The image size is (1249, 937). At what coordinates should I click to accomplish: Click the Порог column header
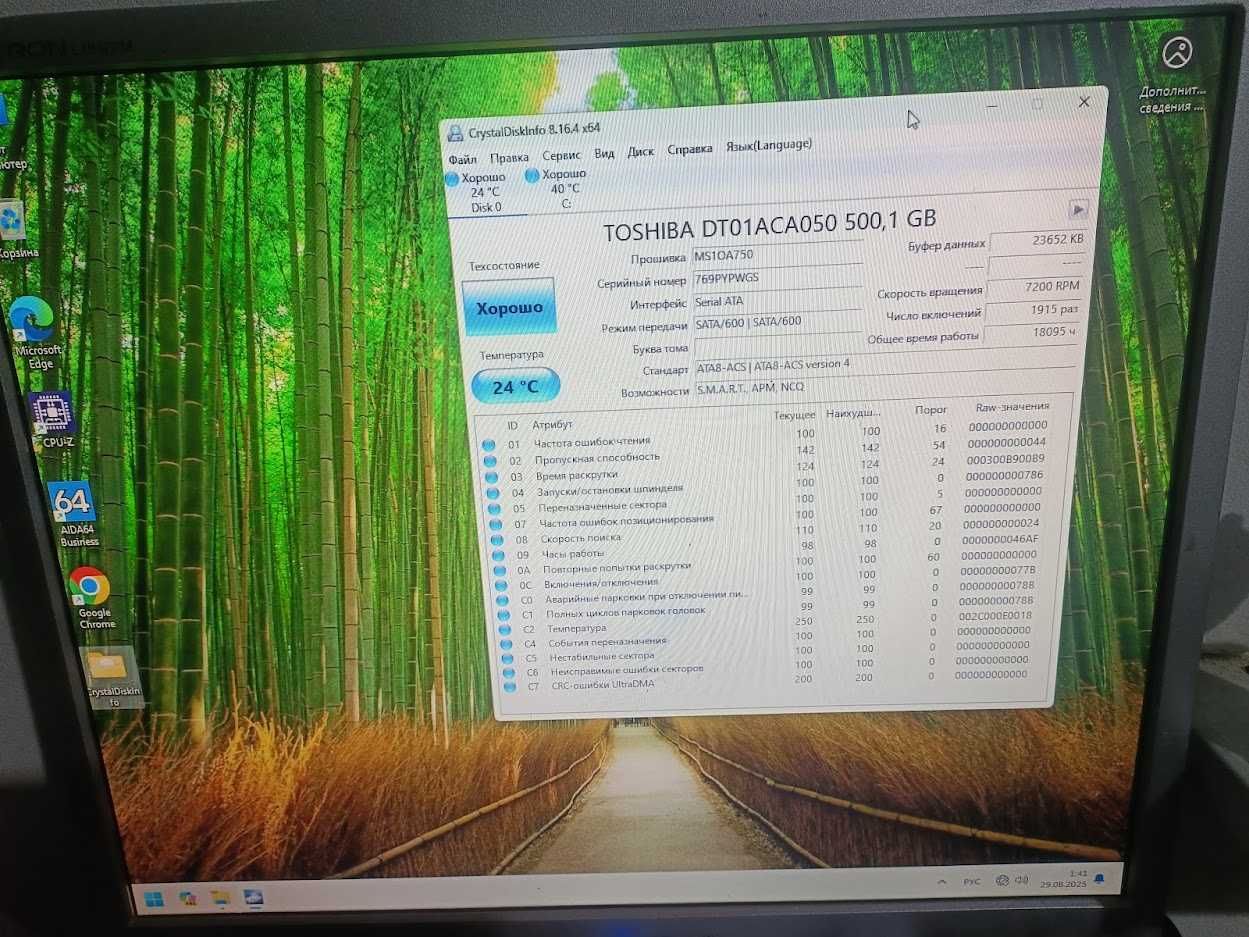click(931, 410)
